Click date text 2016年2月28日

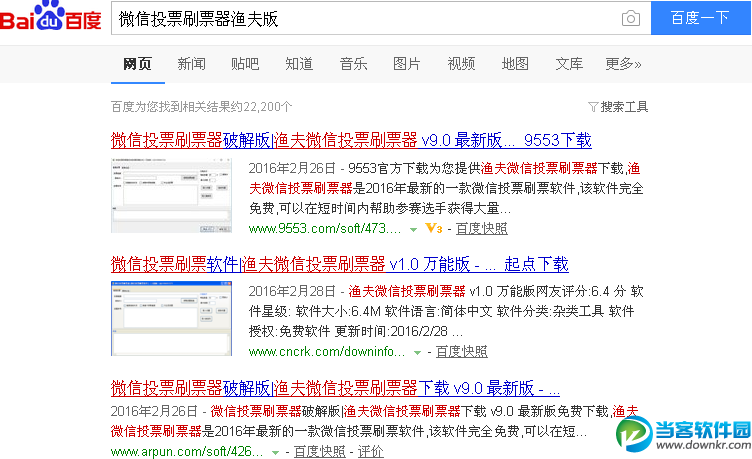(x=292, y=292)
